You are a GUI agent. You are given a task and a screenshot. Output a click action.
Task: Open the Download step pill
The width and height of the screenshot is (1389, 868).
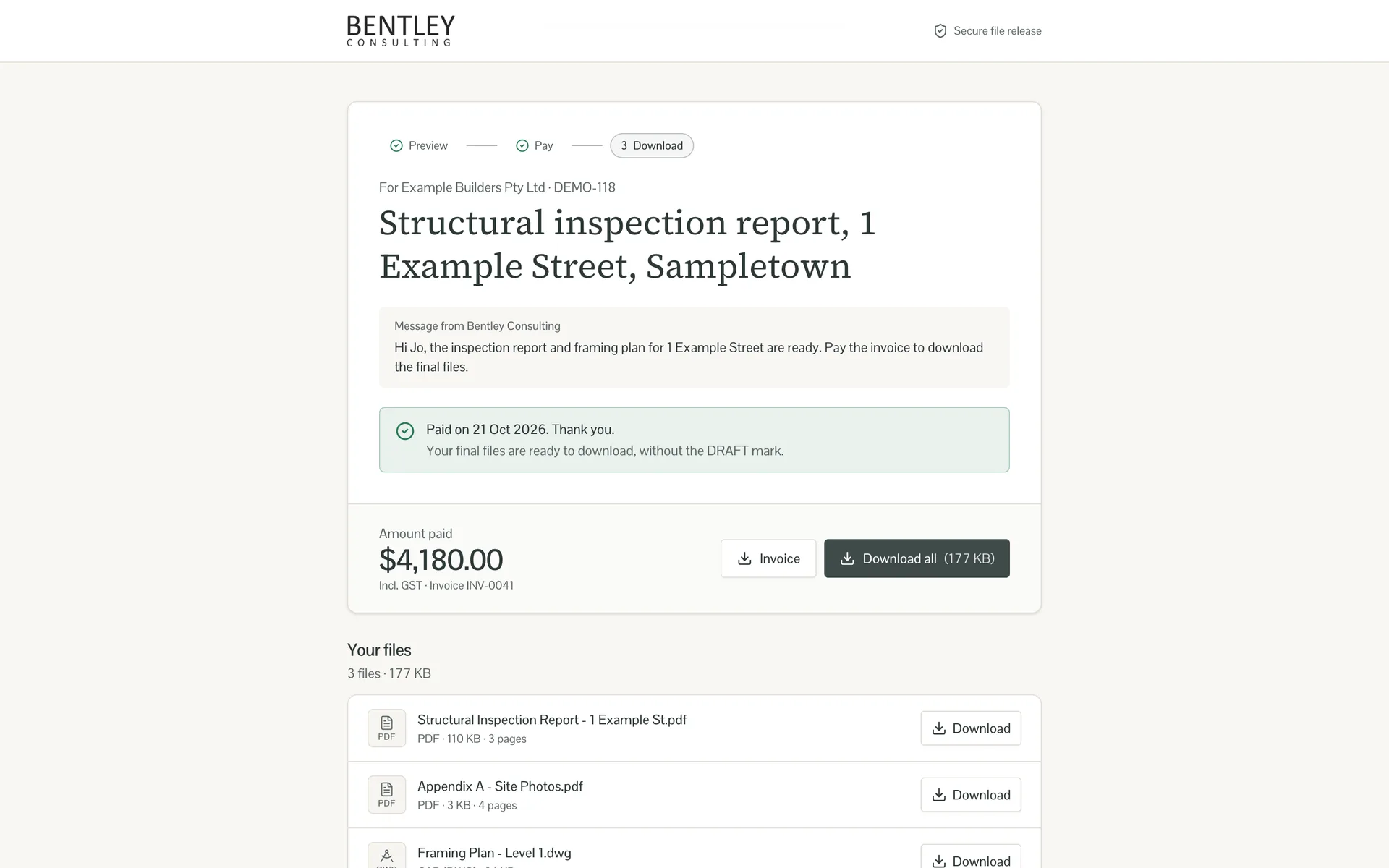[652, 145]
